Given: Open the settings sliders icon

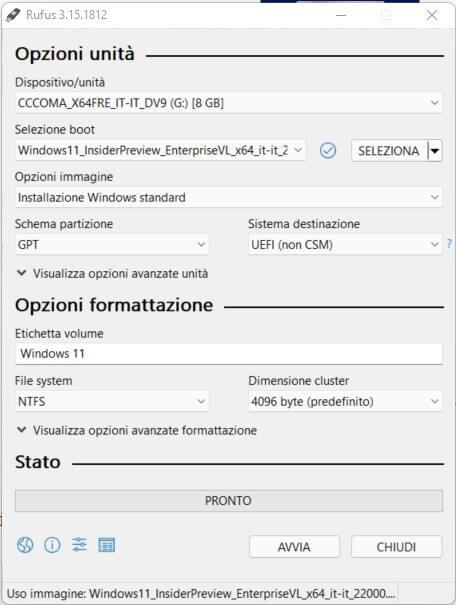Looking at the screenshot, I should 79,545.
